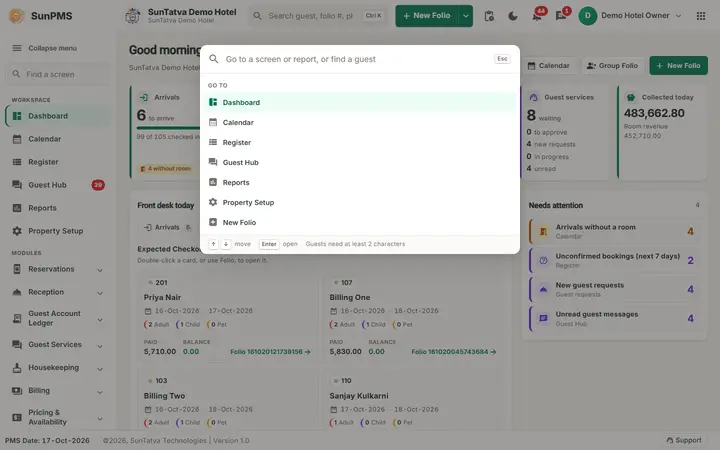
Task: Click the sidebar Reports icon
Action: tap(17, 208)
